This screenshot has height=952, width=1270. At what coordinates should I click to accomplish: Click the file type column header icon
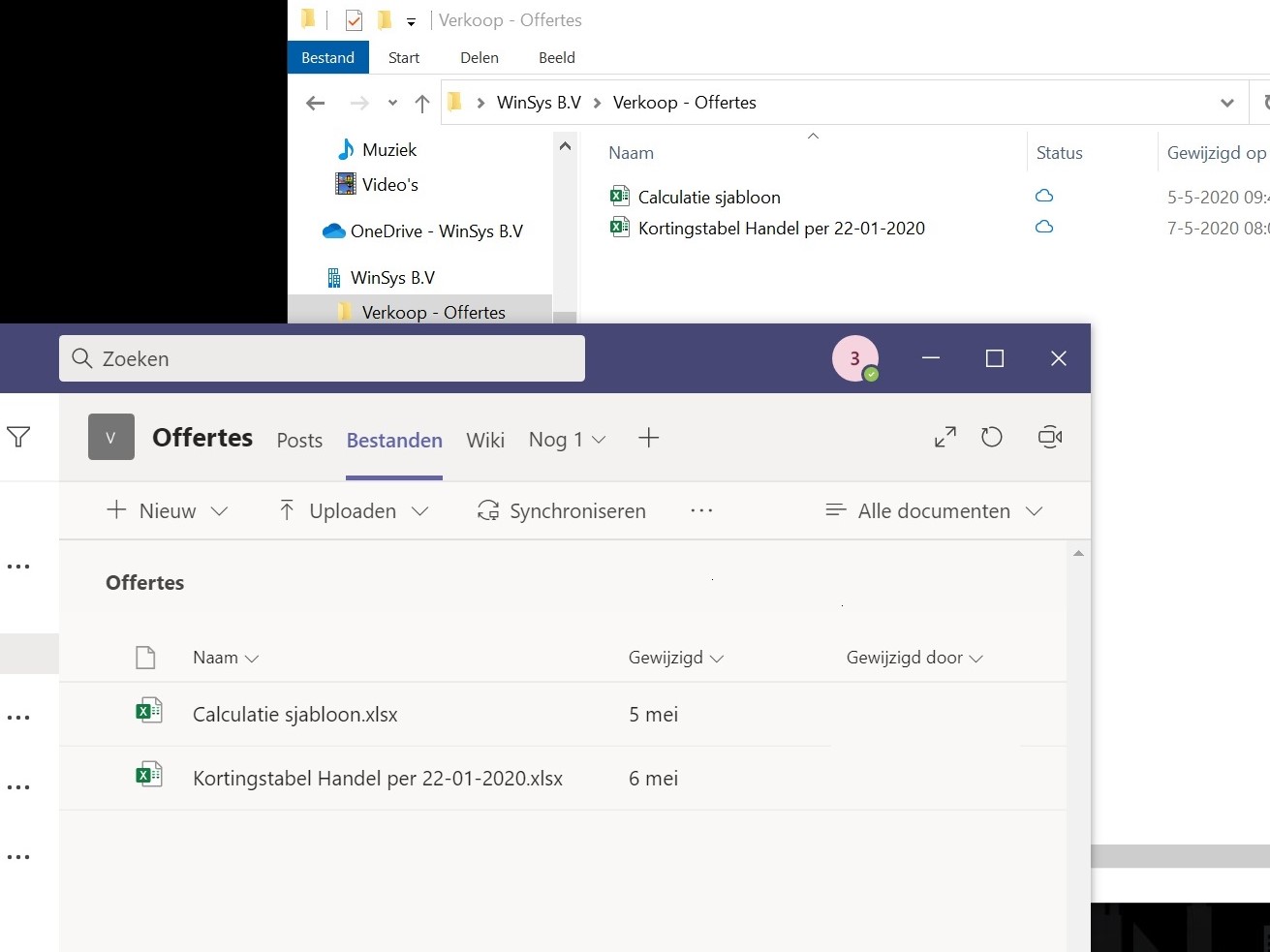[x=145, y=659]
